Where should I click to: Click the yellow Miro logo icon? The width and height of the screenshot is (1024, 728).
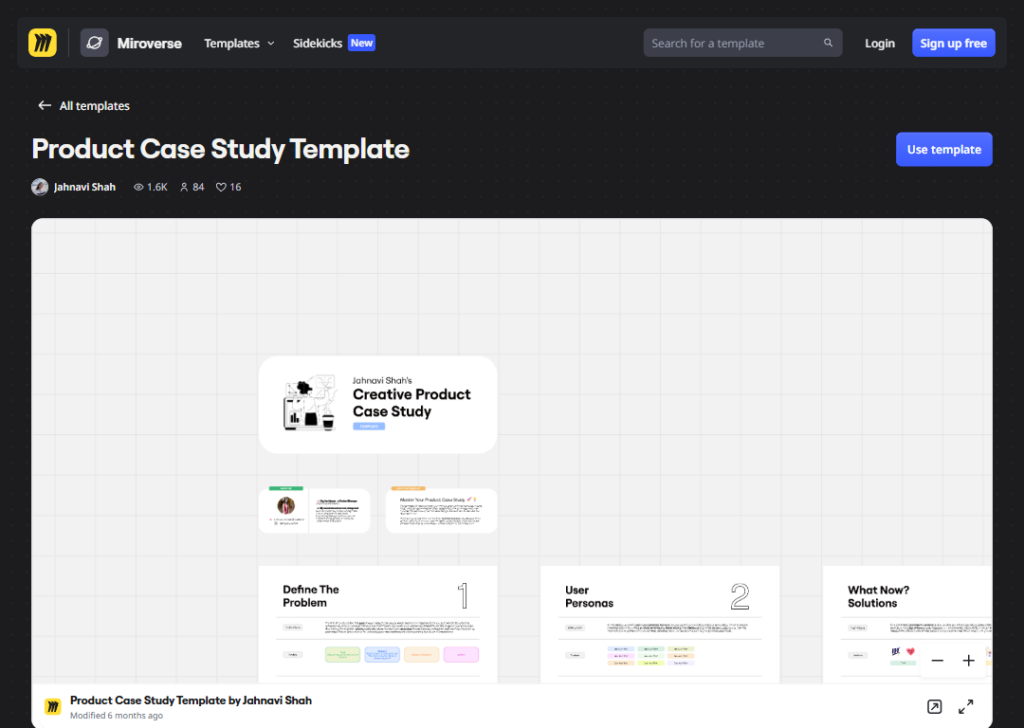pos(42,43)
